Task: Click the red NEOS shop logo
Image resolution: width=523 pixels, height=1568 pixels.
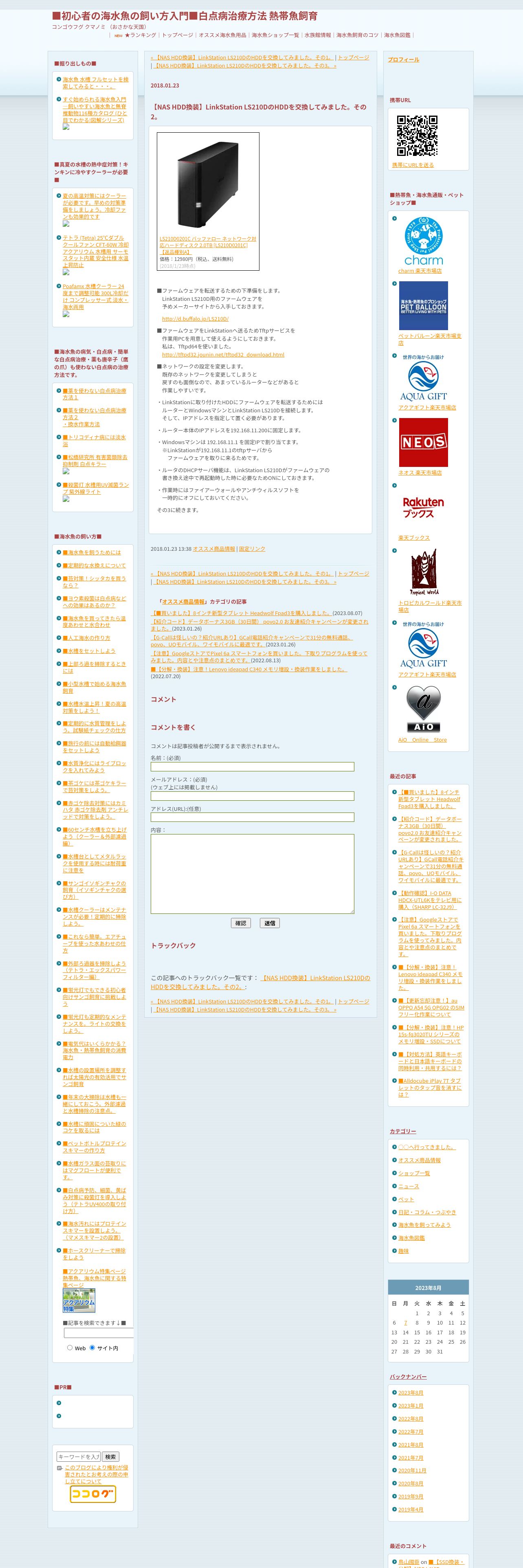Action: pos(423,442)
